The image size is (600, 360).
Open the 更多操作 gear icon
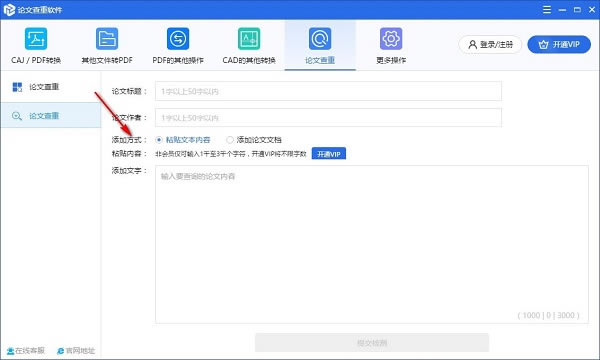point(391,39)
